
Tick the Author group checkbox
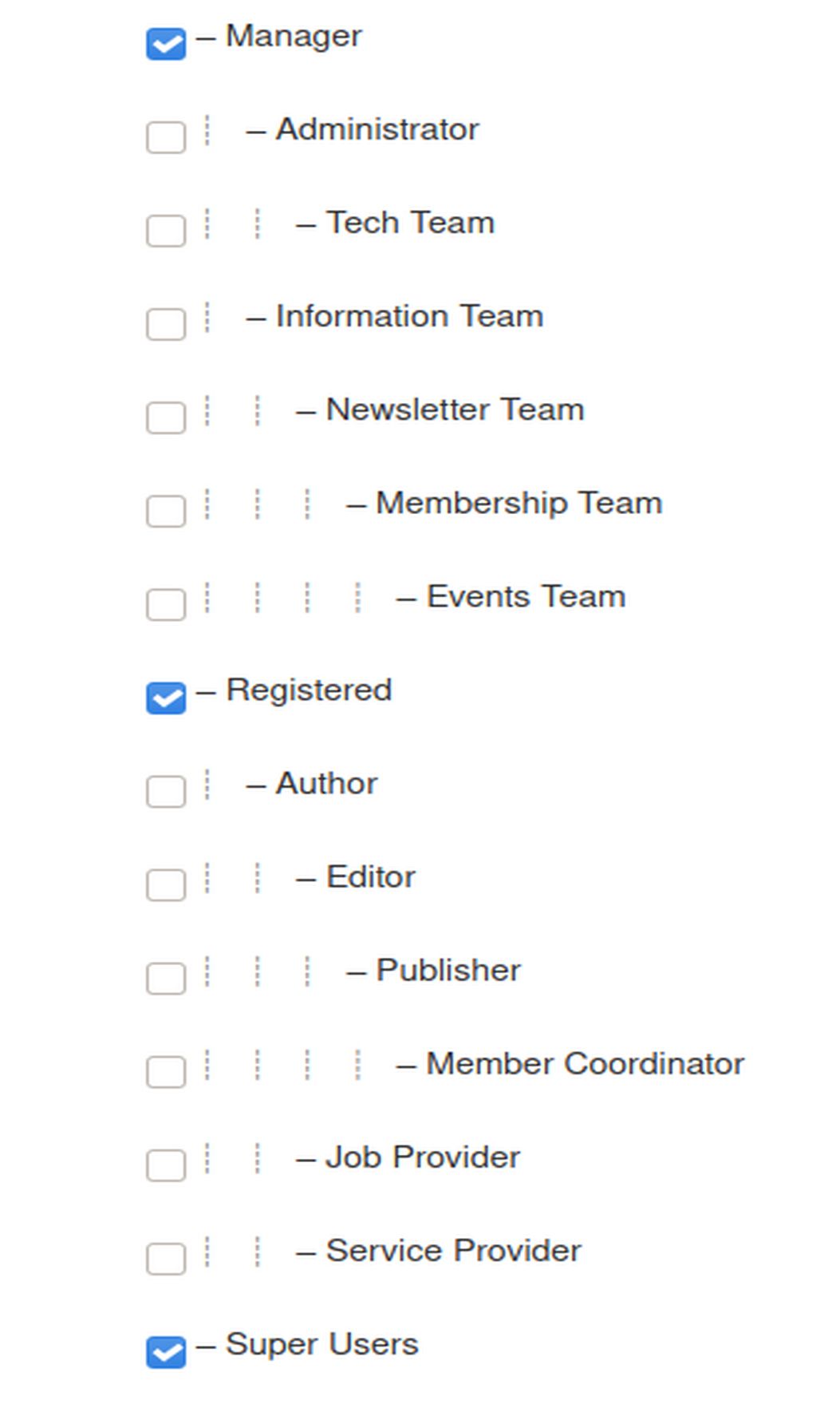166,791
